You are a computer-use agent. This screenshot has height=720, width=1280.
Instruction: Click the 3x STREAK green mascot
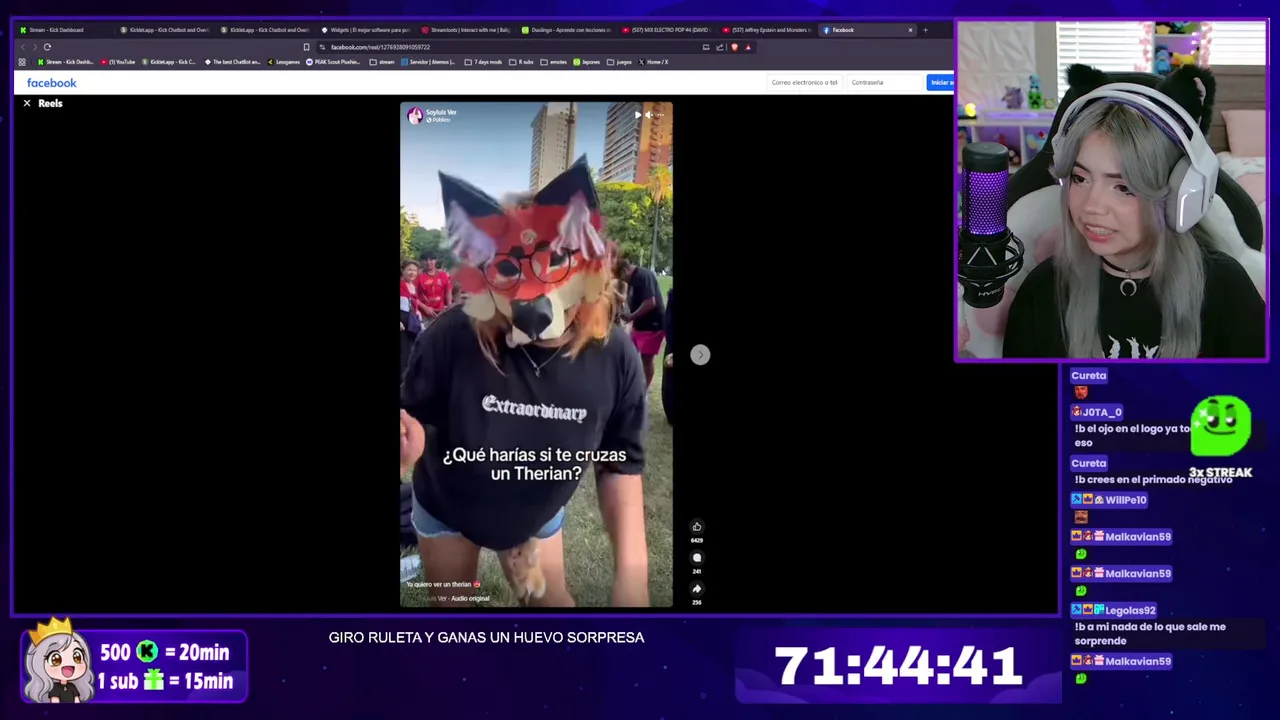1220,427
